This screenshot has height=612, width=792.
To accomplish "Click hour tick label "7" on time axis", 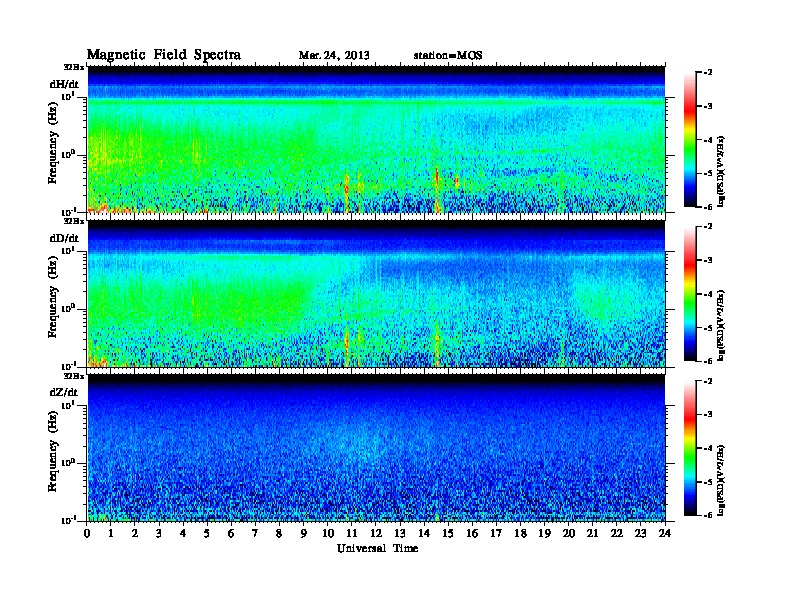I will point(256,533).
